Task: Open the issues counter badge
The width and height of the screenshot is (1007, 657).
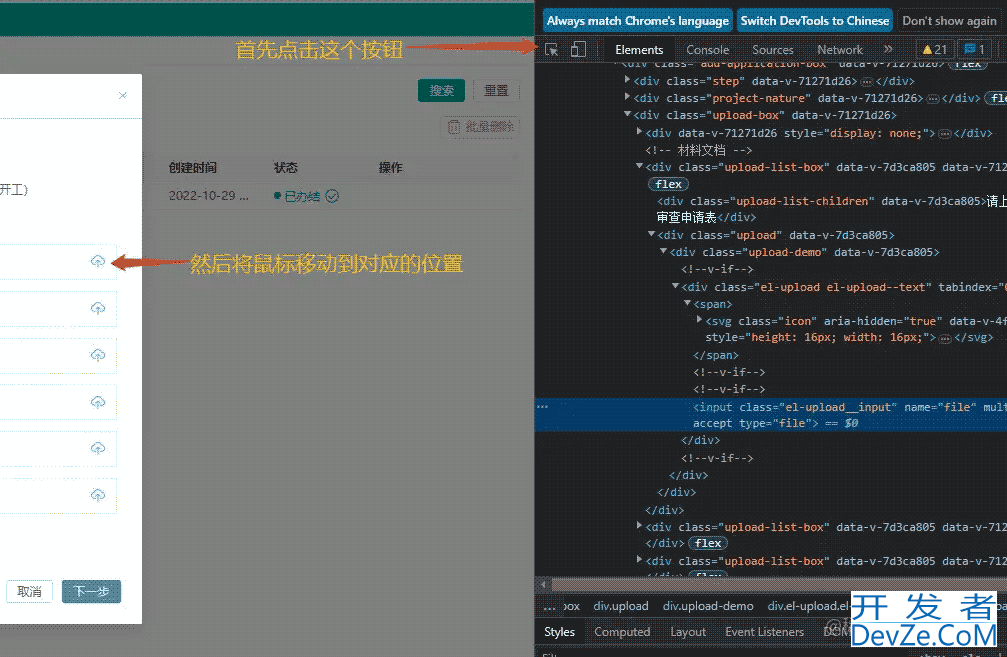Action: point(974,49)
